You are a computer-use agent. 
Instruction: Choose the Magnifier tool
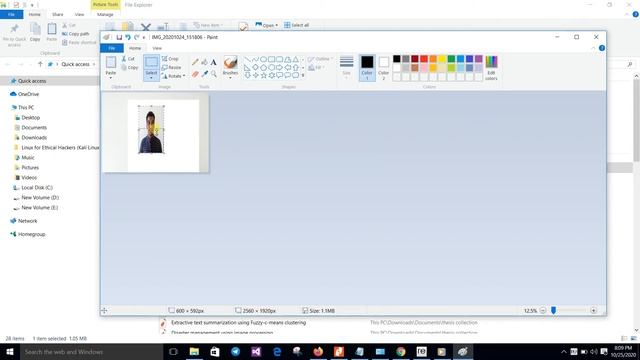point(213,74)
